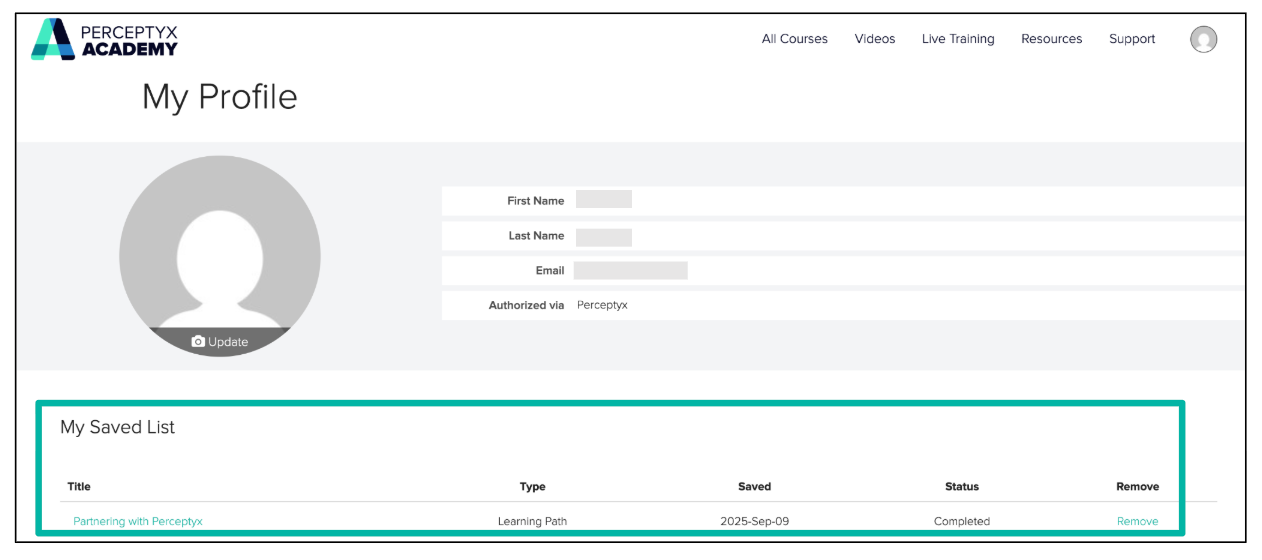Click the Perceptyx Academy logo
Image resolution: width=1262 pixels, height=560 pixels.
[x=104, y=39]
